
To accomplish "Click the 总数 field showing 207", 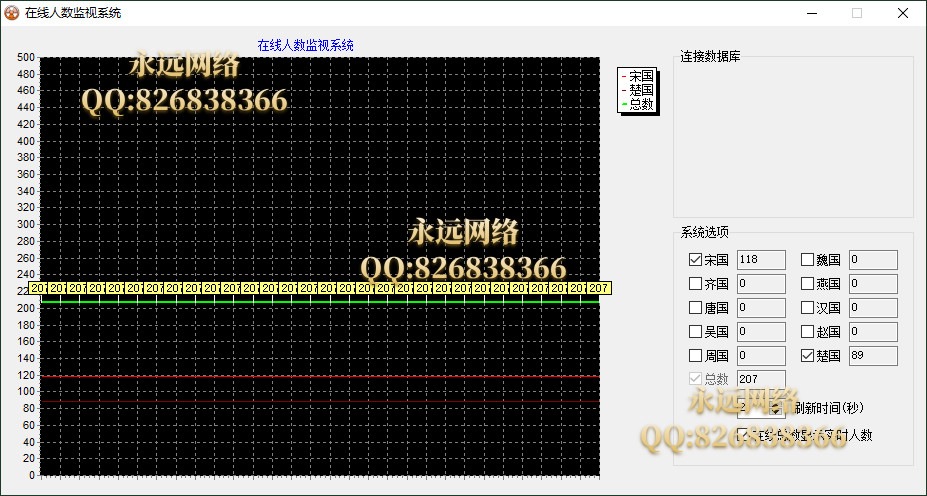I will tap(761, 380).
